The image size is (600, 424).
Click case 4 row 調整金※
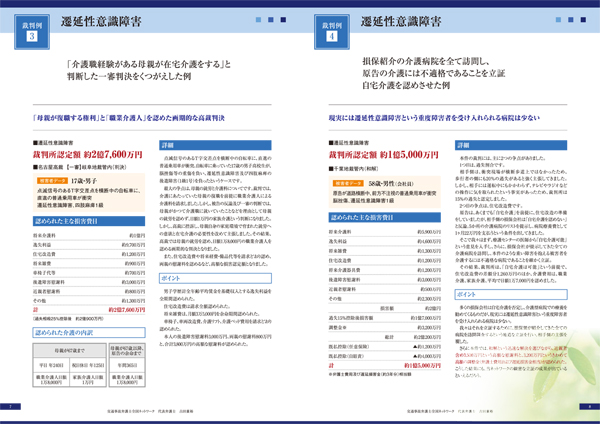point(385,328)
